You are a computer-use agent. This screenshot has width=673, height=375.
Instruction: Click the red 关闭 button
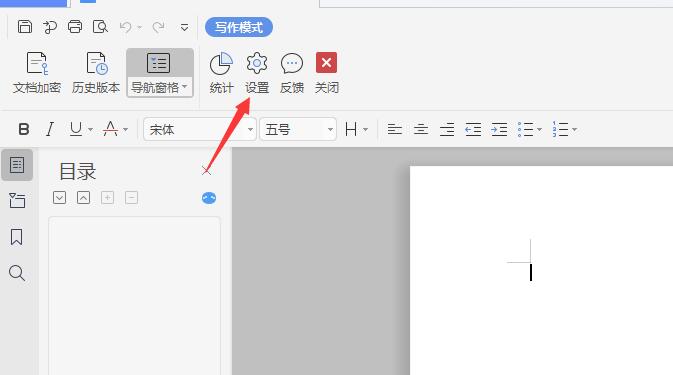[327, 73]
